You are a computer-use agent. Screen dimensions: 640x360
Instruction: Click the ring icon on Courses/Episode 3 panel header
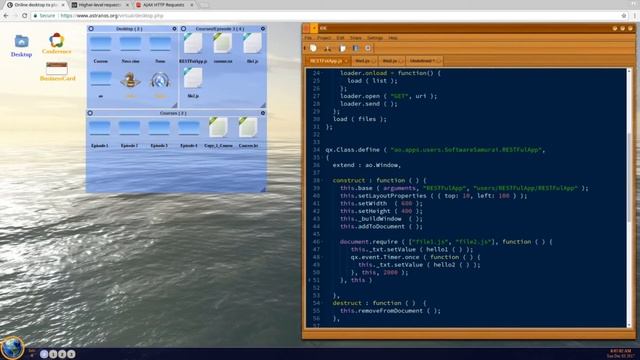pos(184,29)
